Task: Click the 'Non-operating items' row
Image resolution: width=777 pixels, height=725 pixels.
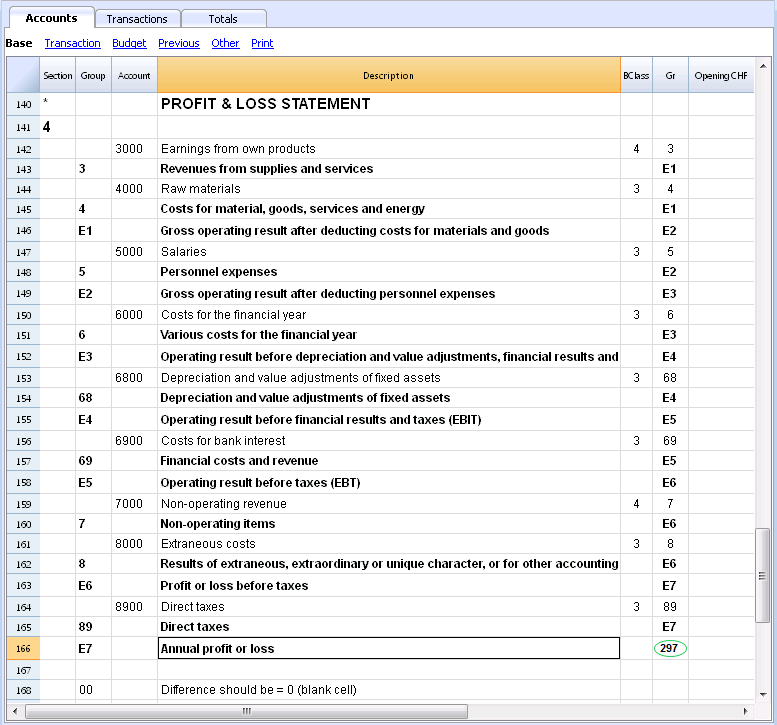Action: coord(389,524)
